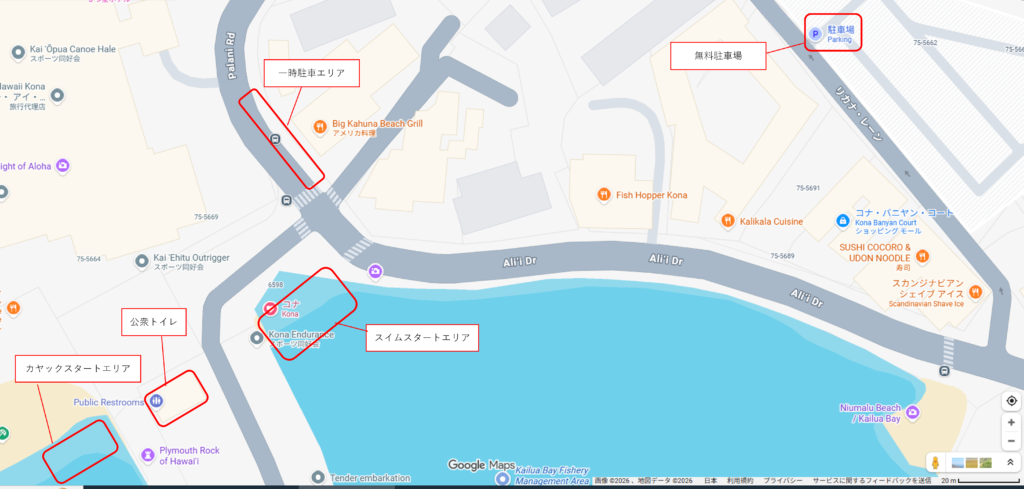Open Niumalu Beach camera pin
This screenshot has height=489, width=1024.
click(x=913, y=412)
